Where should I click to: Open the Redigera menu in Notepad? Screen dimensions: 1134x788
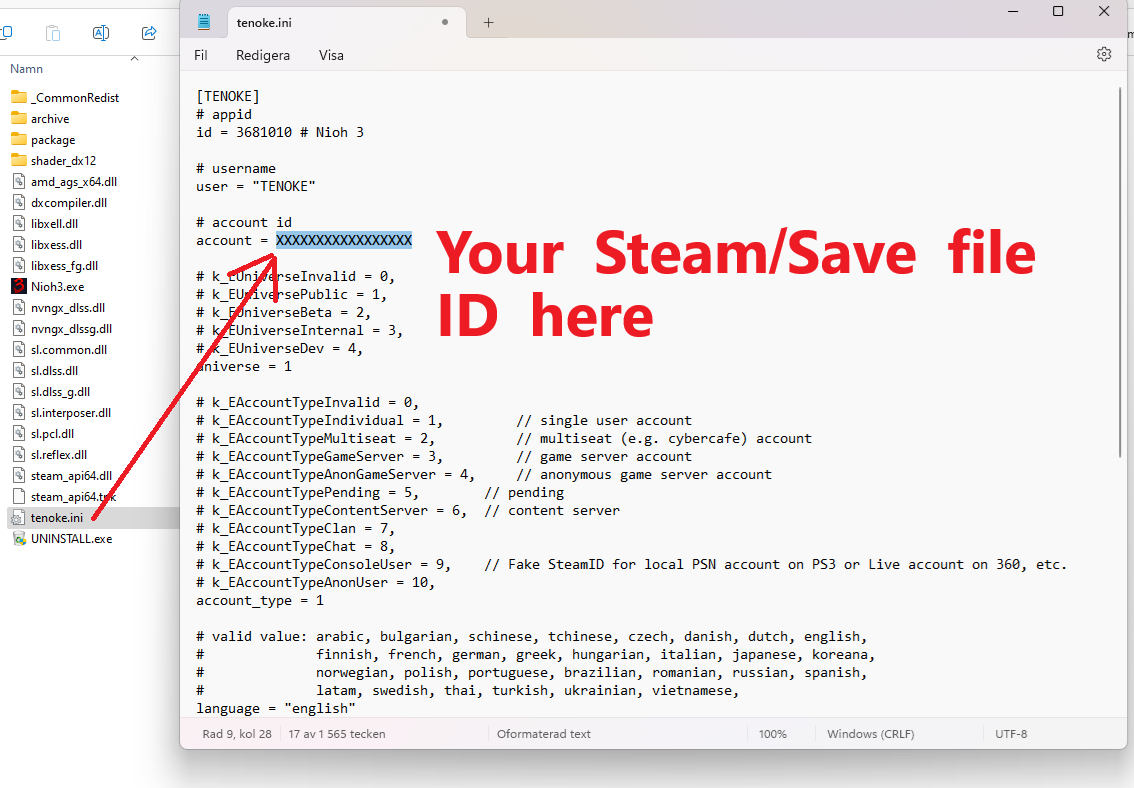coord(263,55)
